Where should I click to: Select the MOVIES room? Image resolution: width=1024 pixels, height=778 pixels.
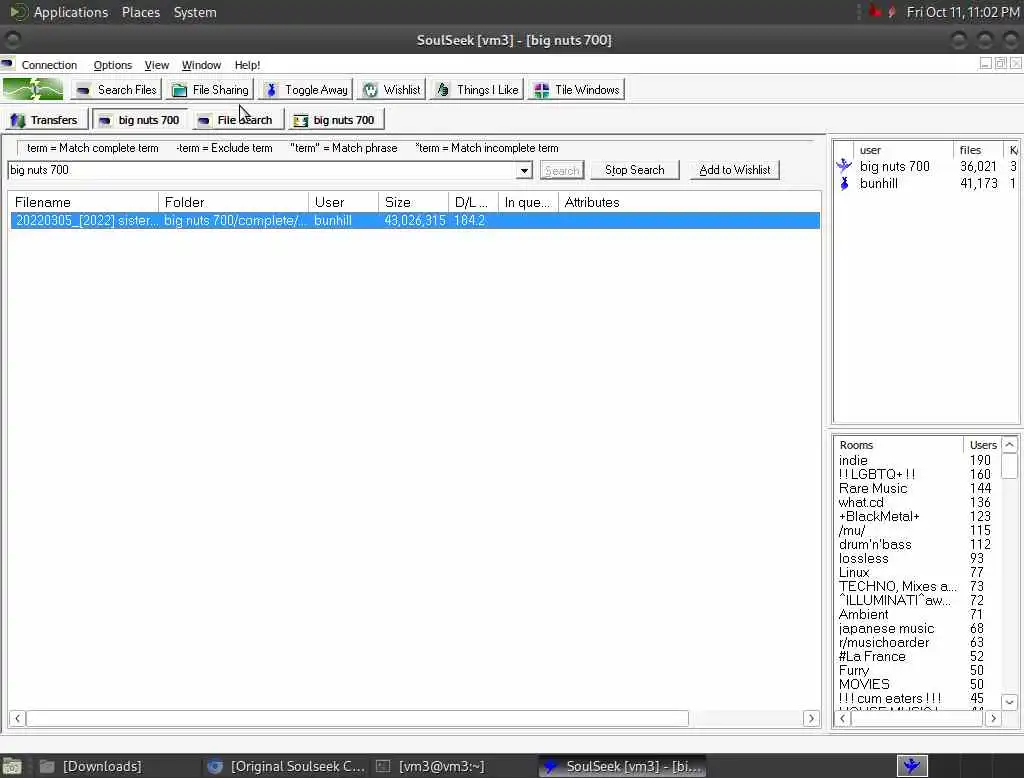coord(864,685)
